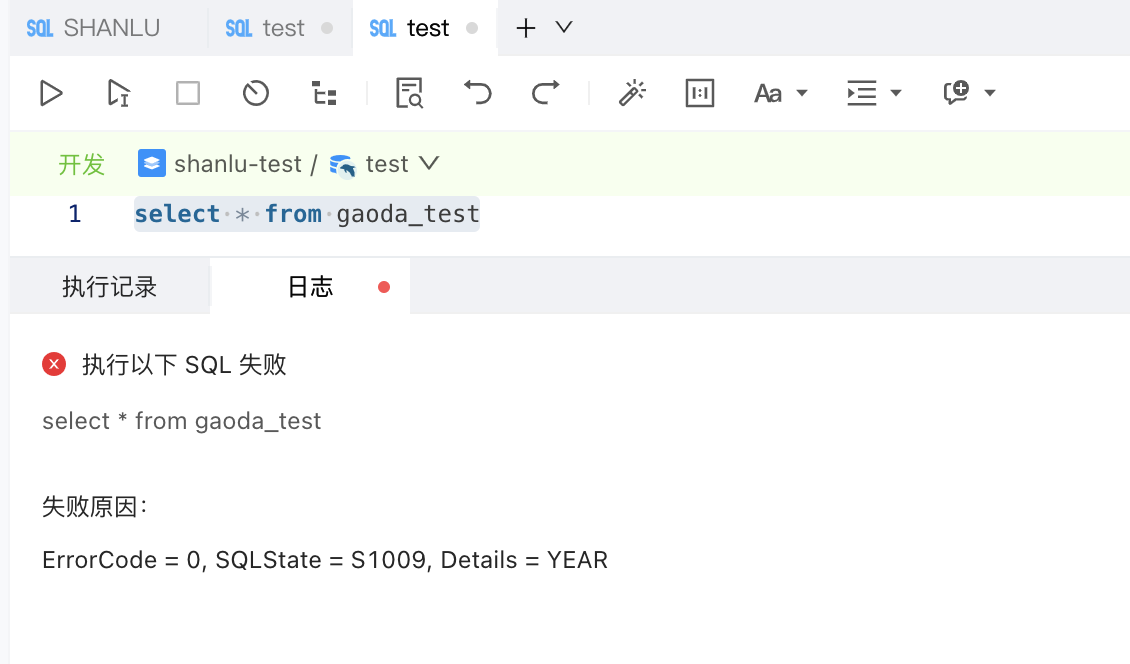This screenshot has width=1130, height=664.
Task: Open search in script tool
Action: point(409,93)
